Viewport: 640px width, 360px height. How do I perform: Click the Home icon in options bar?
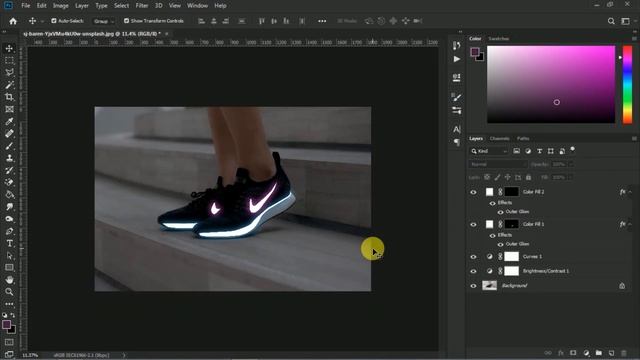coord(13,21)
